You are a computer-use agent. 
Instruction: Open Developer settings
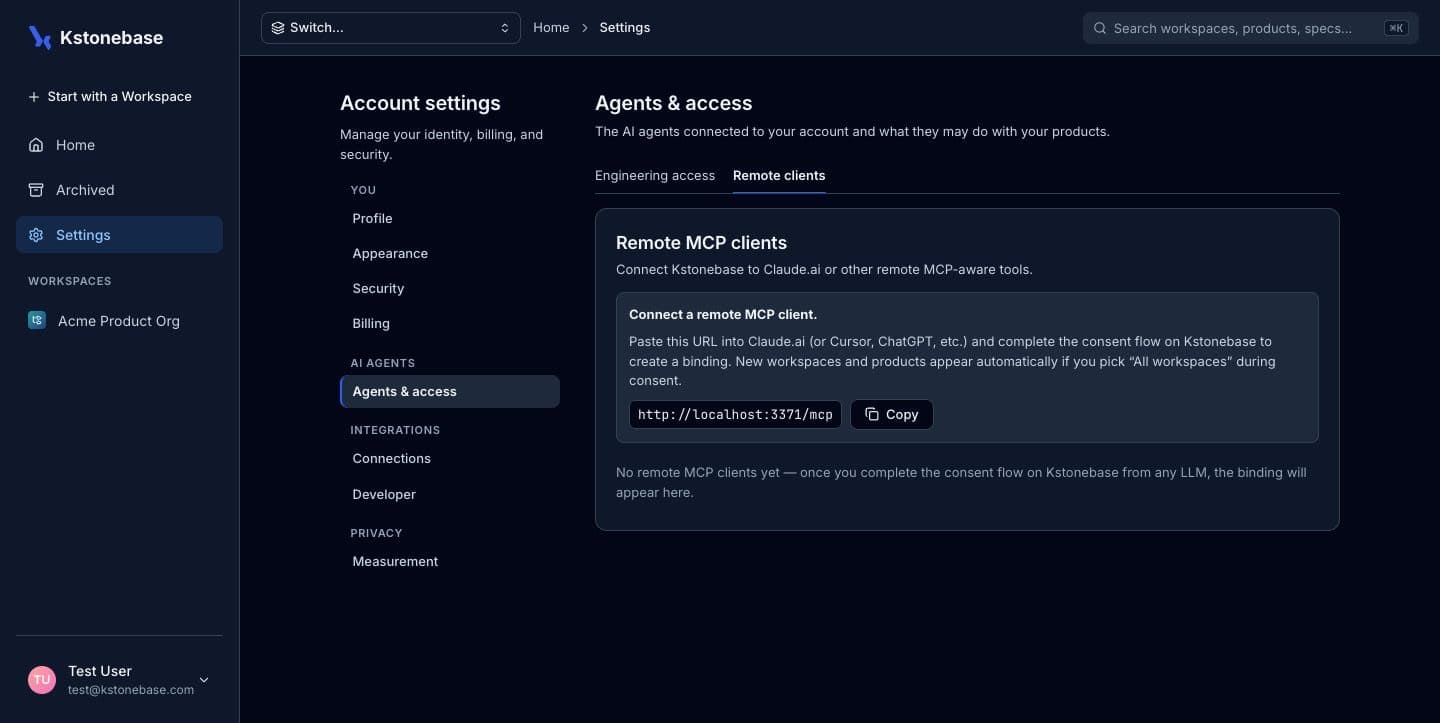click(450, 494)
